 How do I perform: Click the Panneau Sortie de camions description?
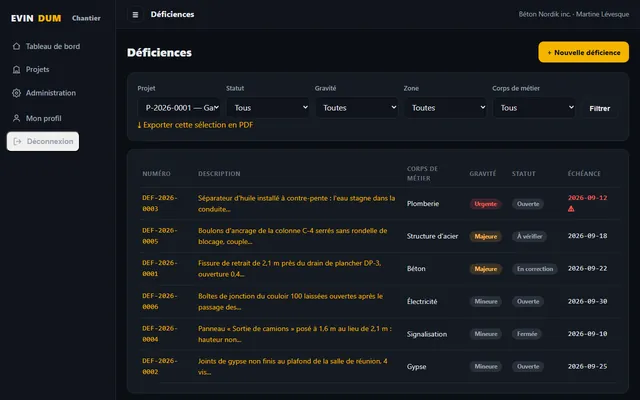pos(295,334)
